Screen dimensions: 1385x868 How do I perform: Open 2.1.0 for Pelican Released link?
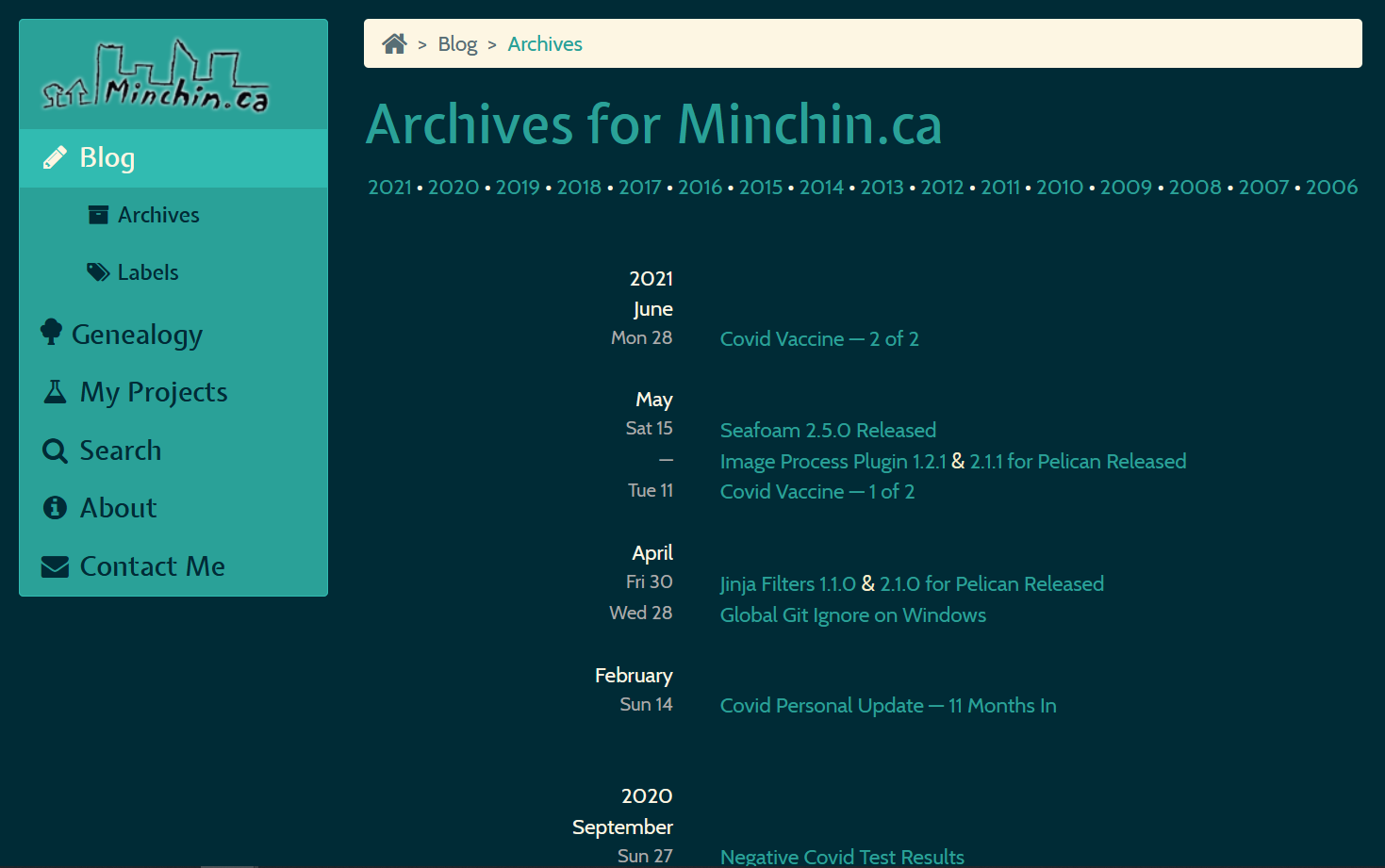point(992,583)
